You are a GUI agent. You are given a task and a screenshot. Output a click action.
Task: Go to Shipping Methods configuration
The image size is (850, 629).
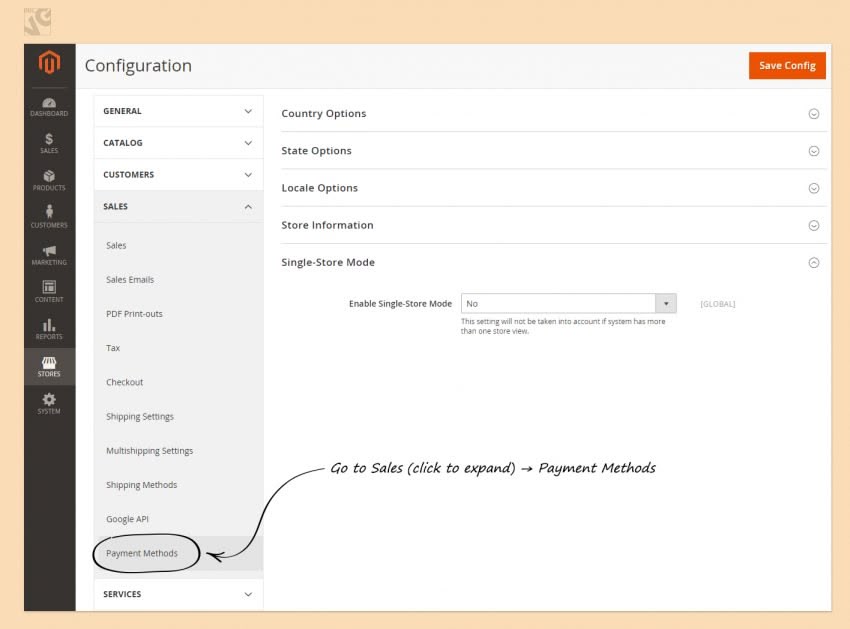140,484
